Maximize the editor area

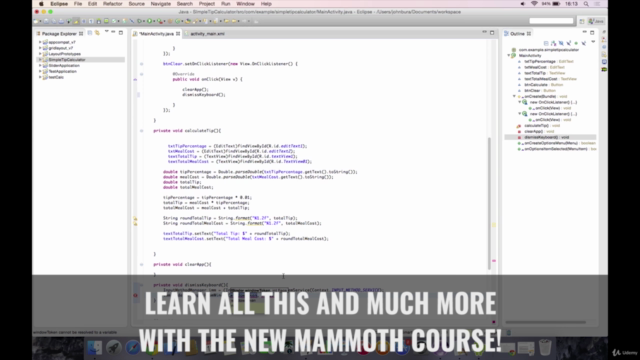pyautogui.click(x=492, y=33)
